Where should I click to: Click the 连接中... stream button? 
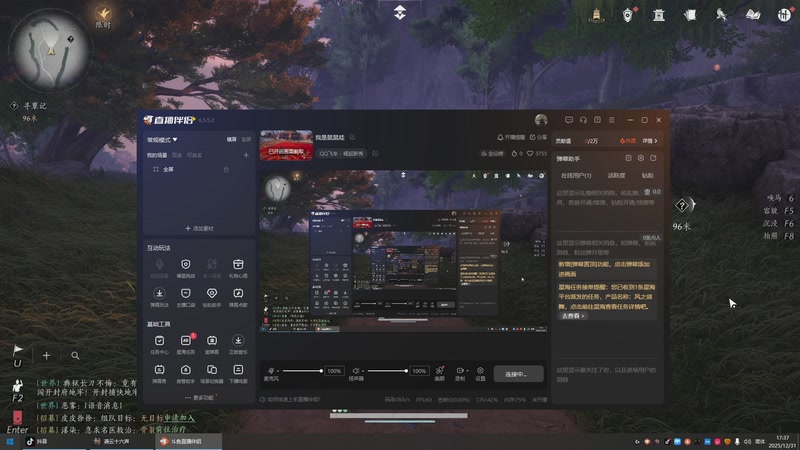point(518,374)
